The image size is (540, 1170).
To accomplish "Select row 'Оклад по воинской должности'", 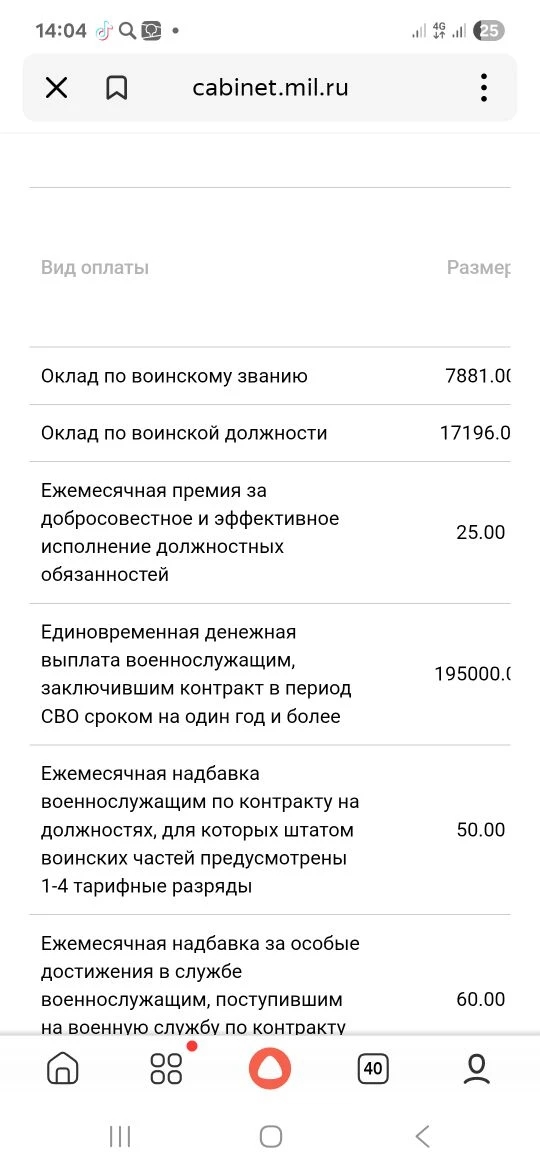I will (x=270, y=433).
